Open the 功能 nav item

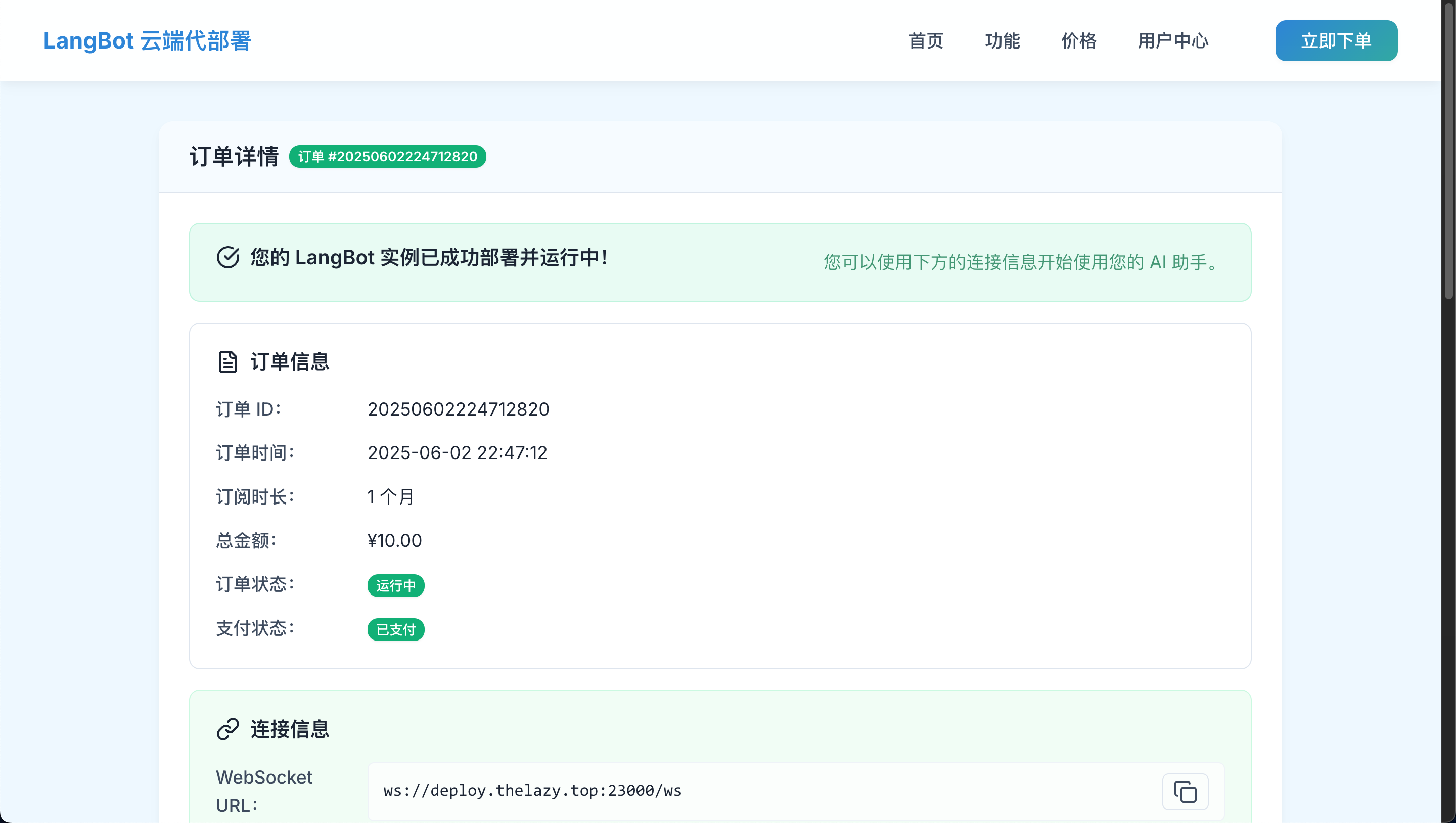point(1002,41)
